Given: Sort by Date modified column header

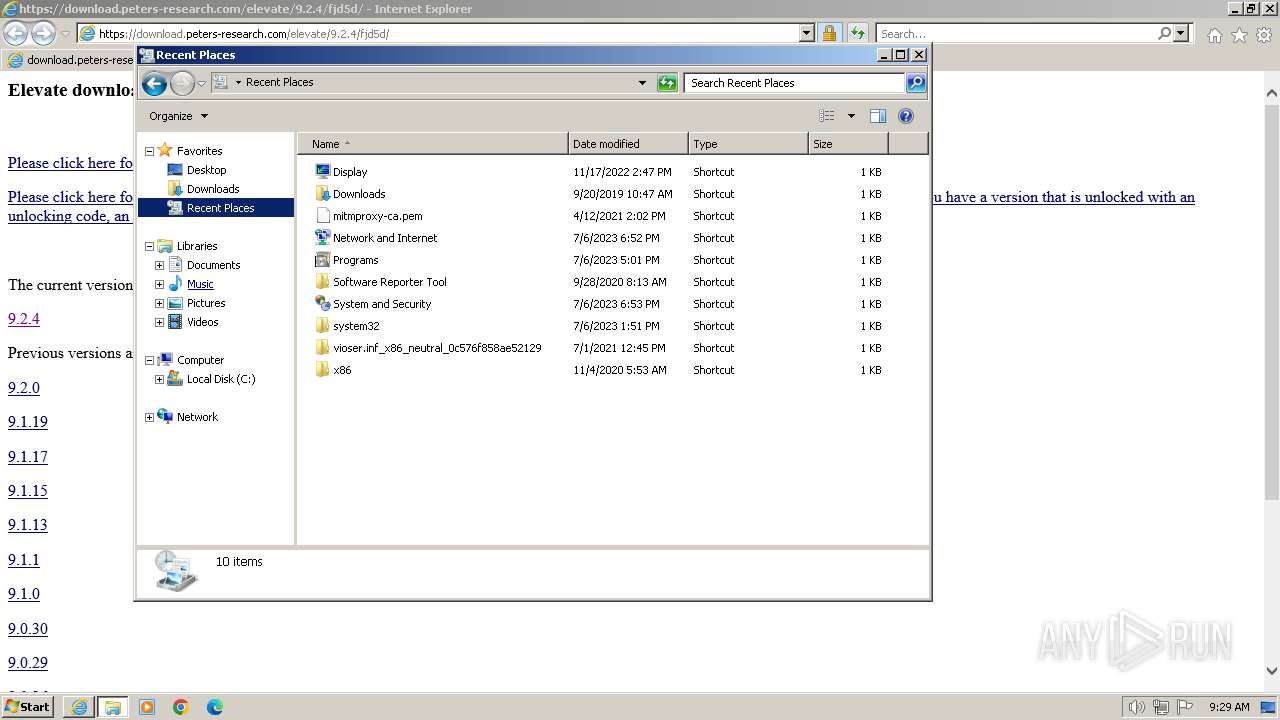Looking at the screenshot, I should click(x=628, y=144).
